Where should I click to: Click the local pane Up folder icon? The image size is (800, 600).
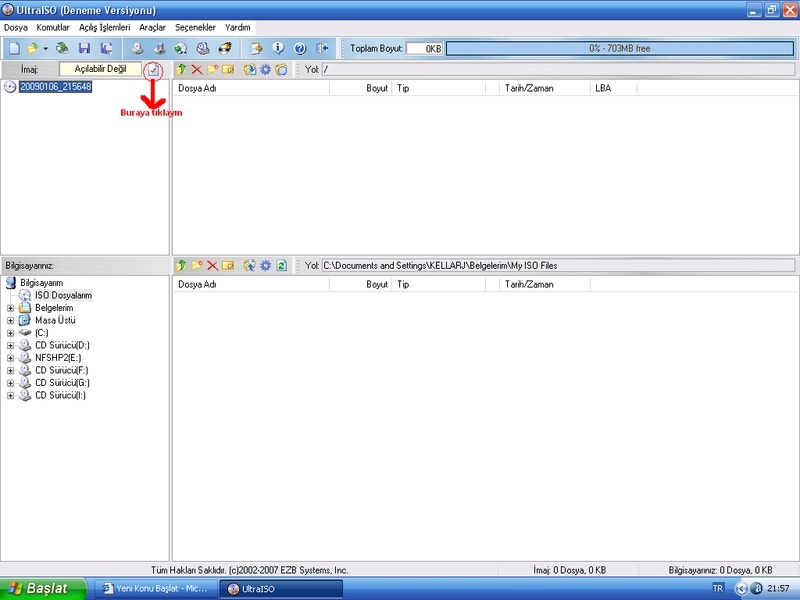181,265
